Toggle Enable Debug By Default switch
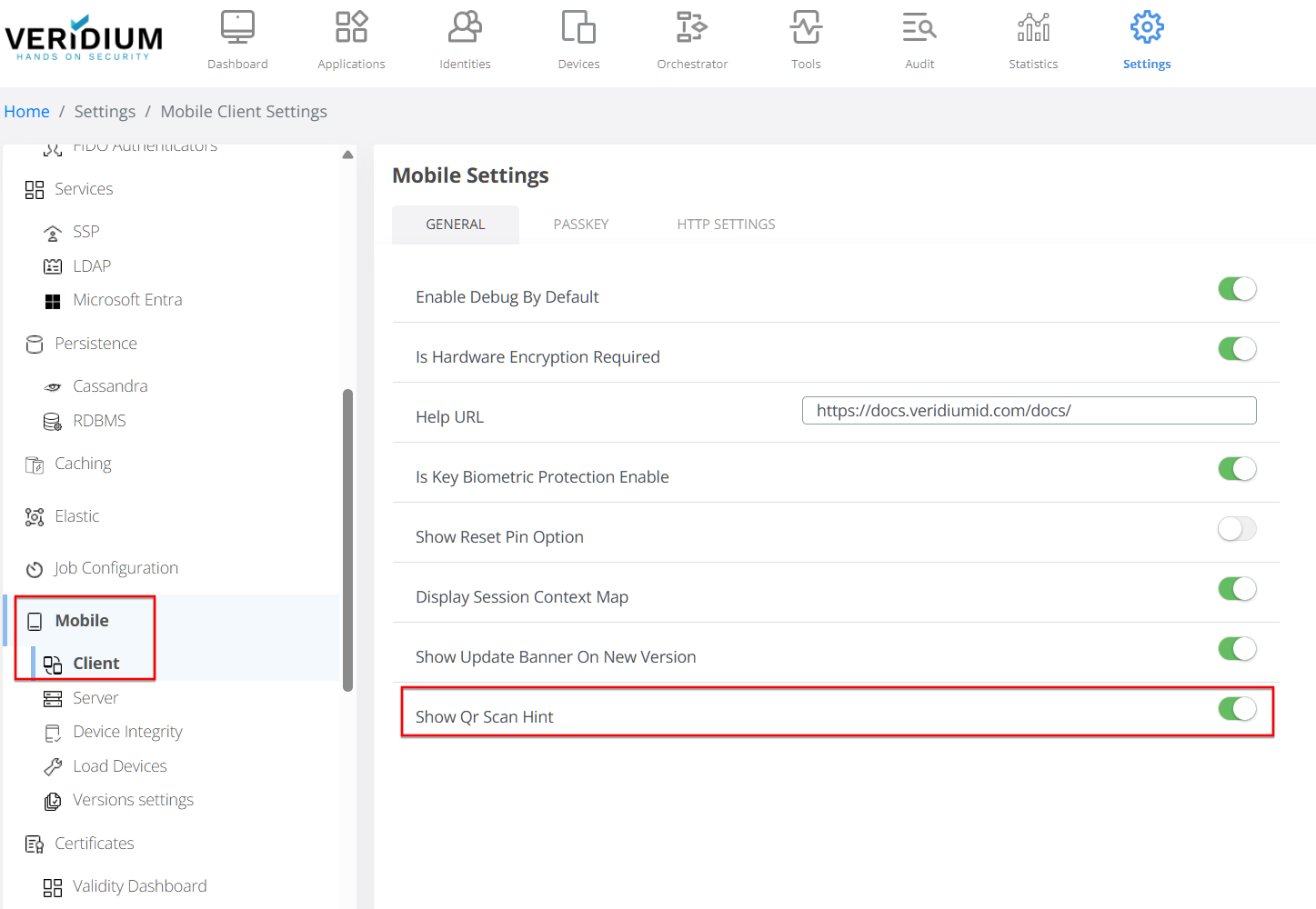This screenshot has height=909, width=1316. point(1237,289)
